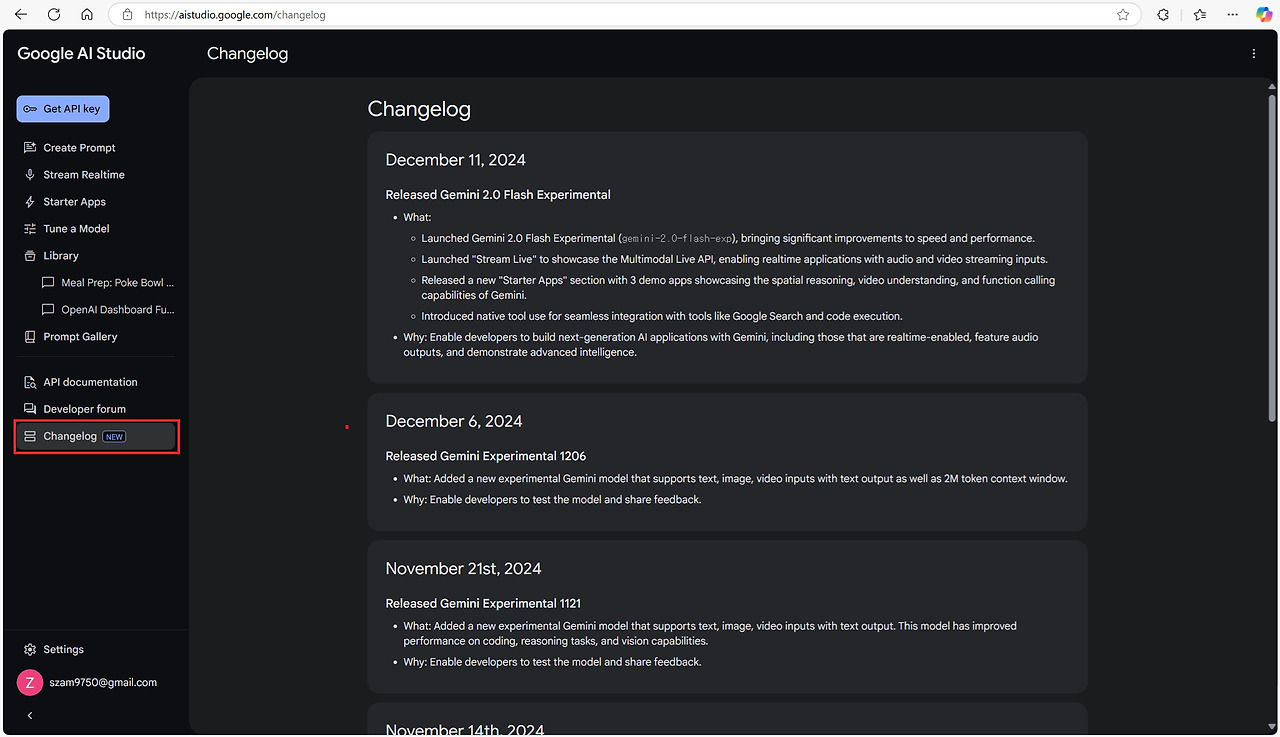Click the szam9750@gmail.com account avatar
This screenshot has height=737, width=1280.
[x=30, y=683]
